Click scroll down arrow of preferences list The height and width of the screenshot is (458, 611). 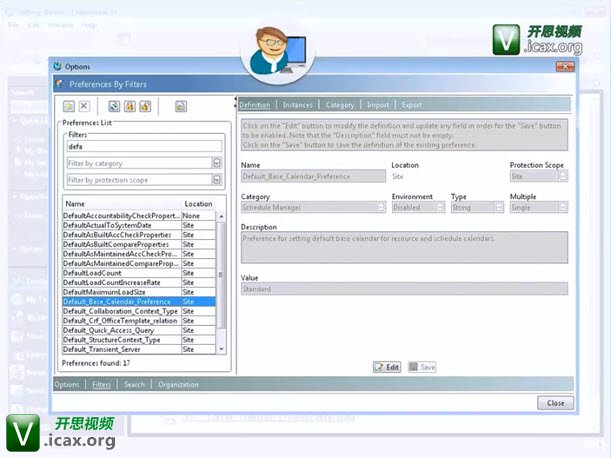221,349
